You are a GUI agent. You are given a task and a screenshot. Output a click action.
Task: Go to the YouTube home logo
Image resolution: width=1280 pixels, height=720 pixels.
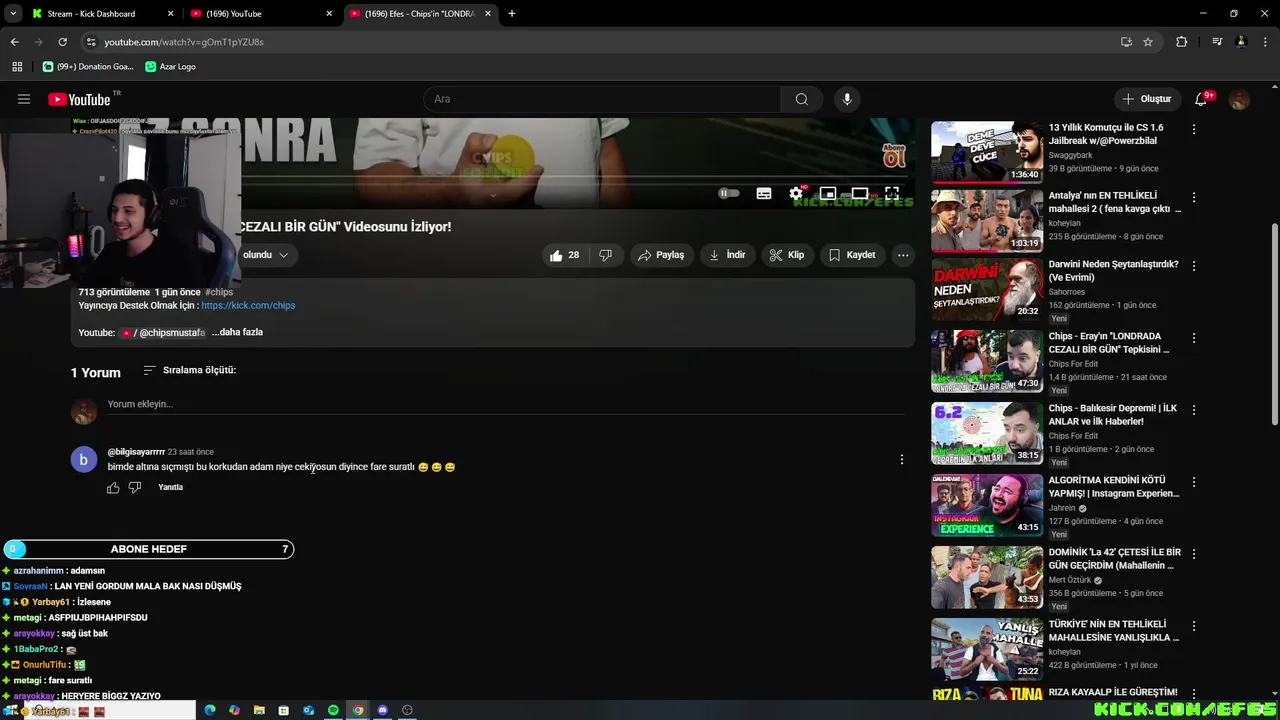click(79, 99)
